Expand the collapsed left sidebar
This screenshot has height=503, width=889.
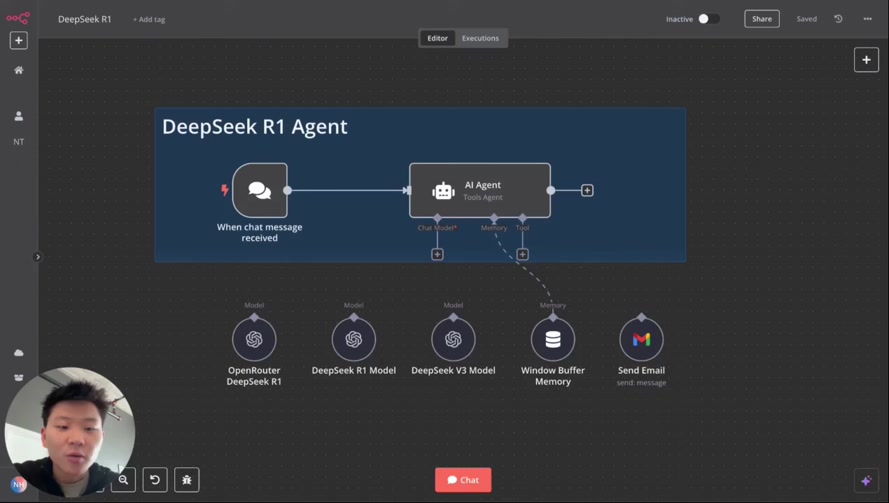37,257
